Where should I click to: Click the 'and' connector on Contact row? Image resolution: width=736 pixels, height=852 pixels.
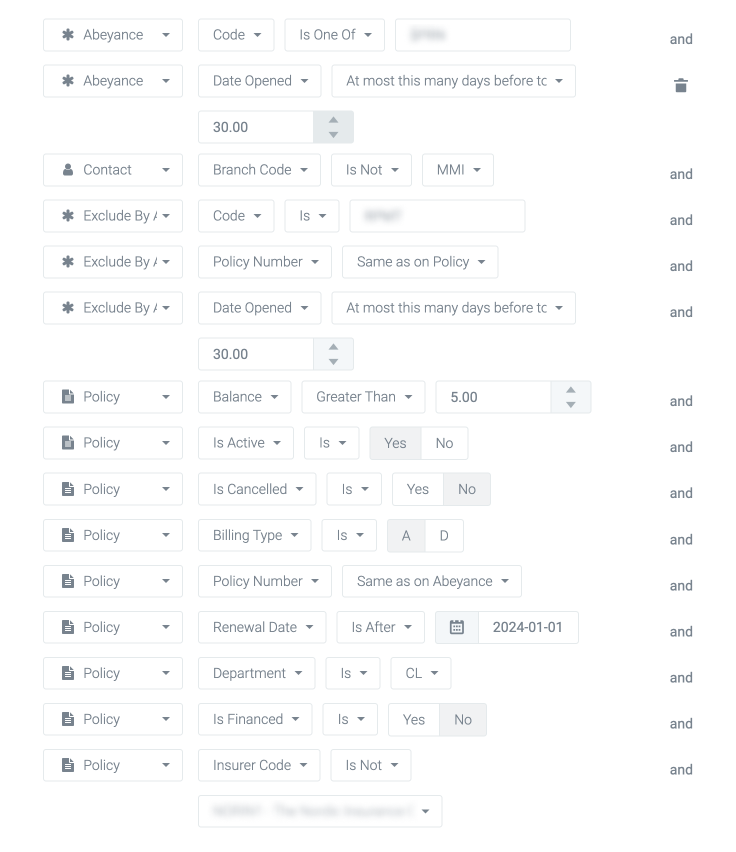coord(681,174)
